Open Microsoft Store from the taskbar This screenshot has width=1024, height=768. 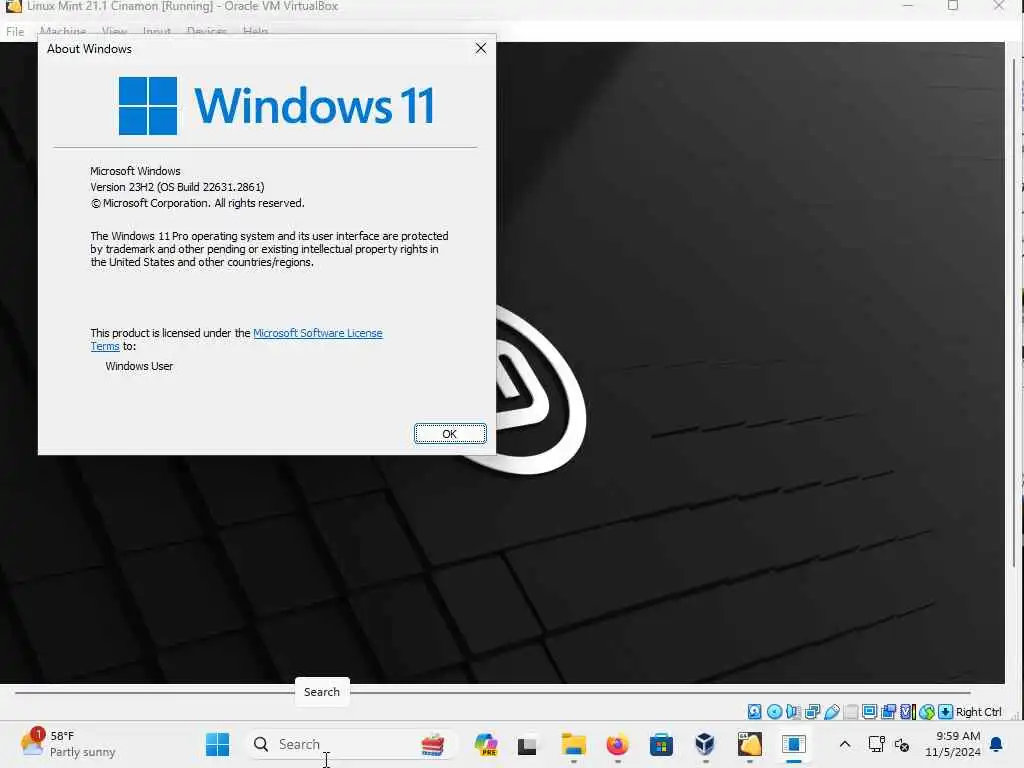(661, 744)
